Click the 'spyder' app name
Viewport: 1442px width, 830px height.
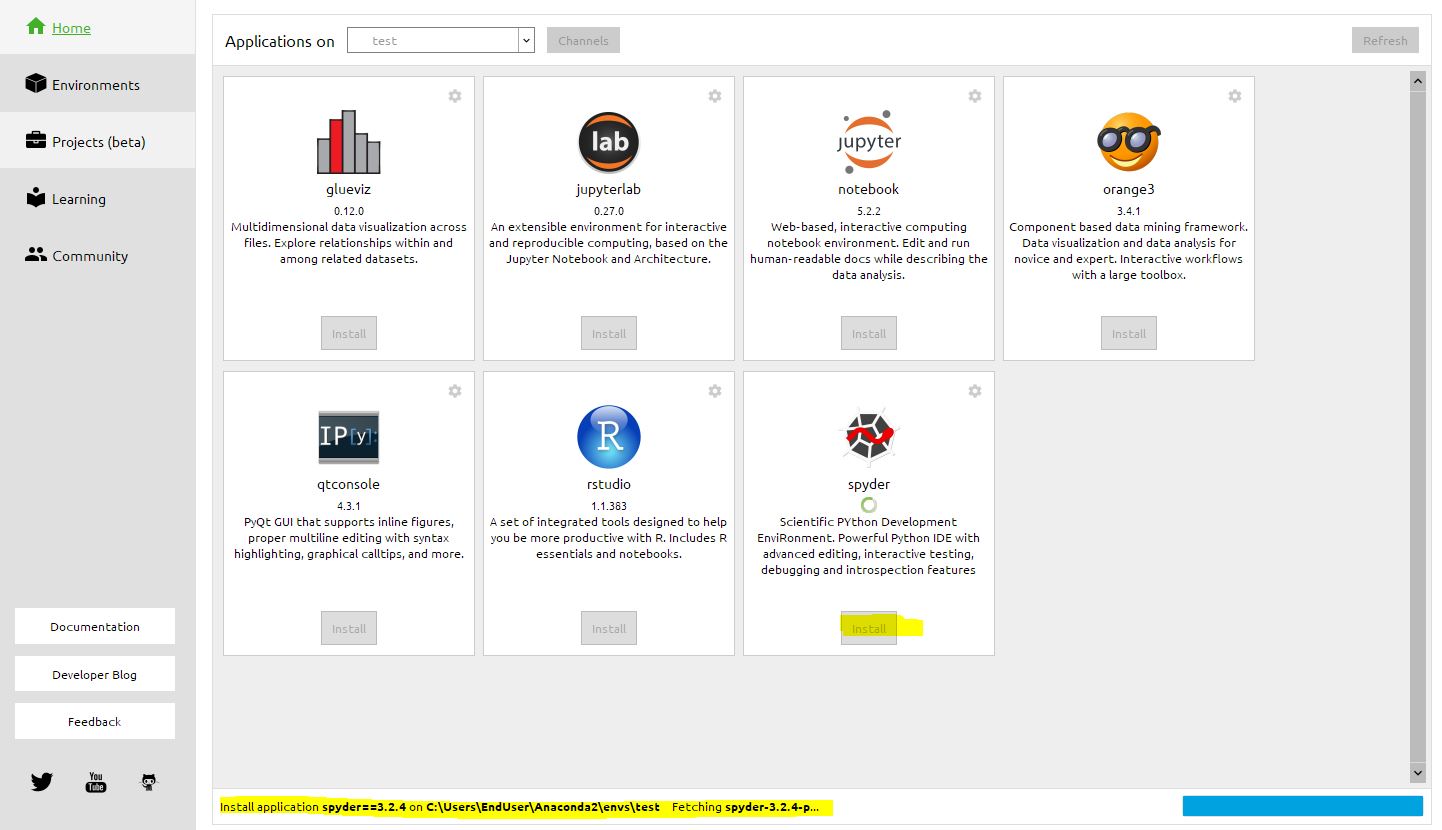tap(869, 484)
